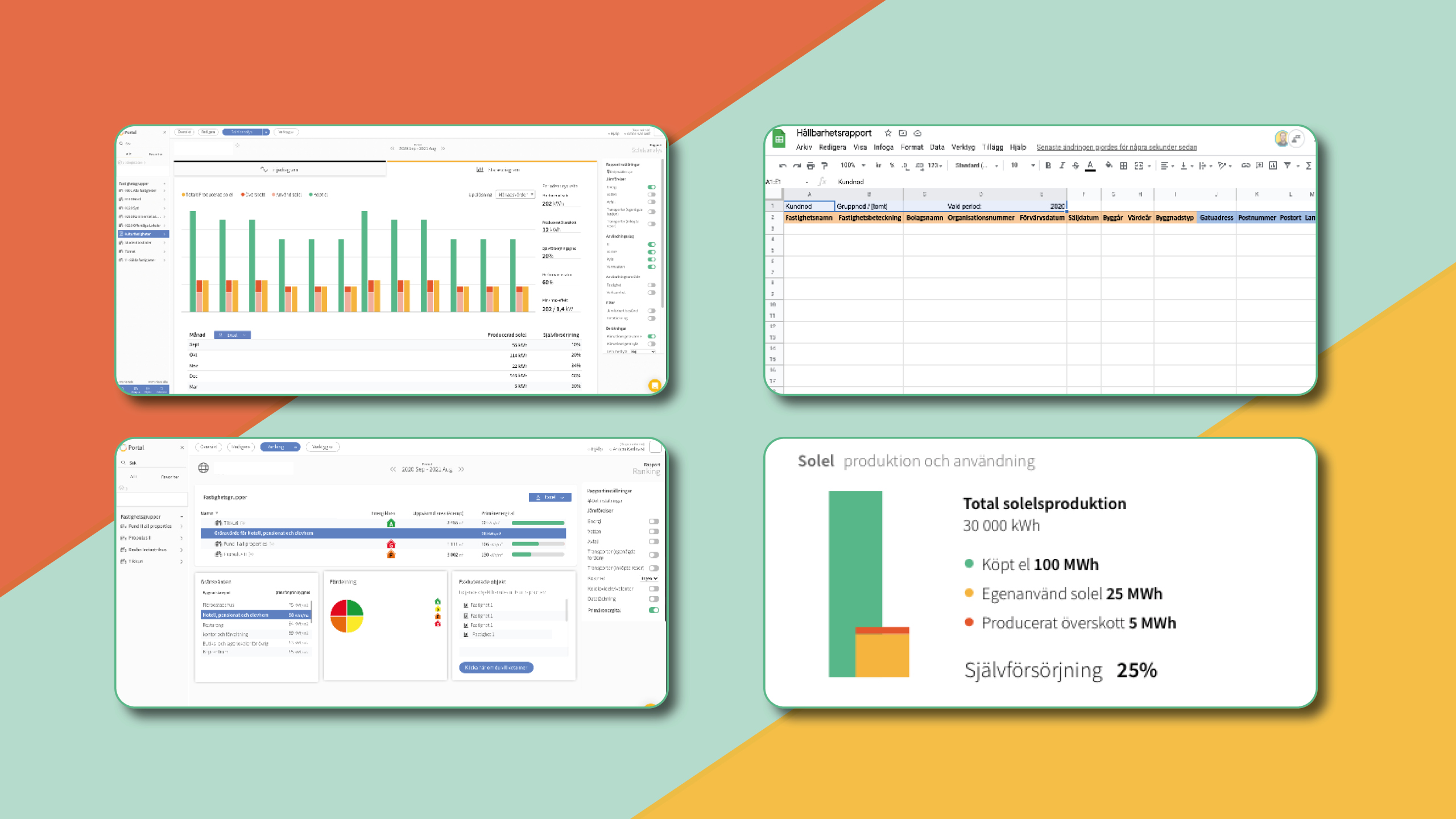Click the print icon in spreadsheet toolbar

(x=810, y=166)
